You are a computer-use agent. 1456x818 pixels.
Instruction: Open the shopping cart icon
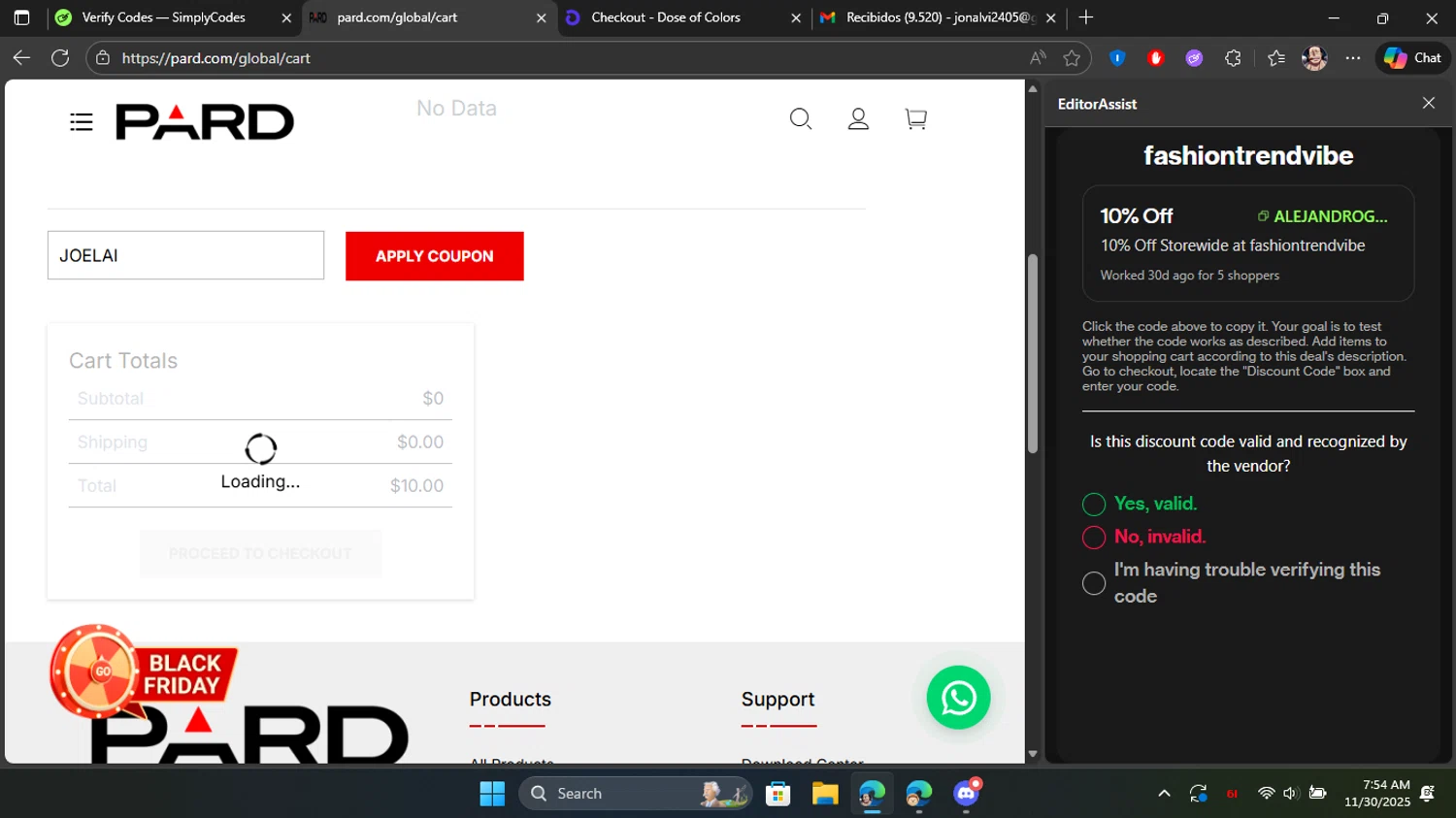pyautogui.click(x=915, y=118)
